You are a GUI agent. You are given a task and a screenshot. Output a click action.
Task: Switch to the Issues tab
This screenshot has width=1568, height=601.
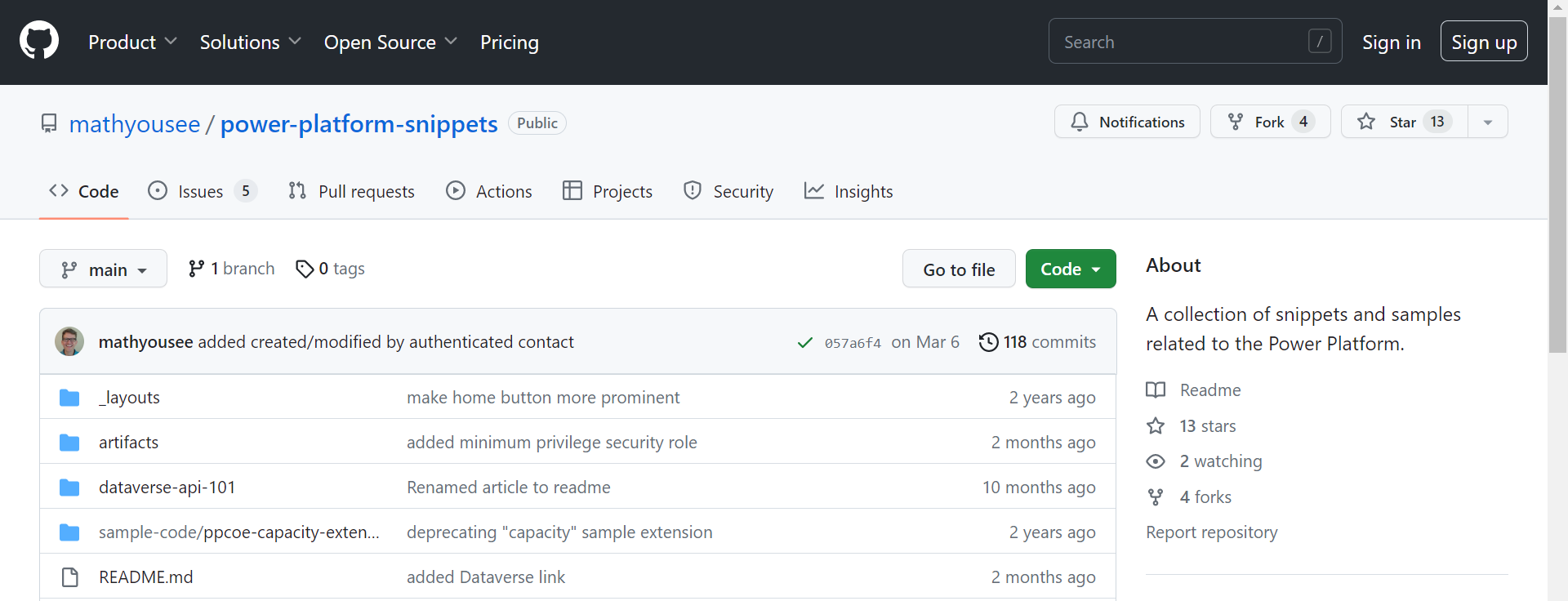tap(203, 191)
